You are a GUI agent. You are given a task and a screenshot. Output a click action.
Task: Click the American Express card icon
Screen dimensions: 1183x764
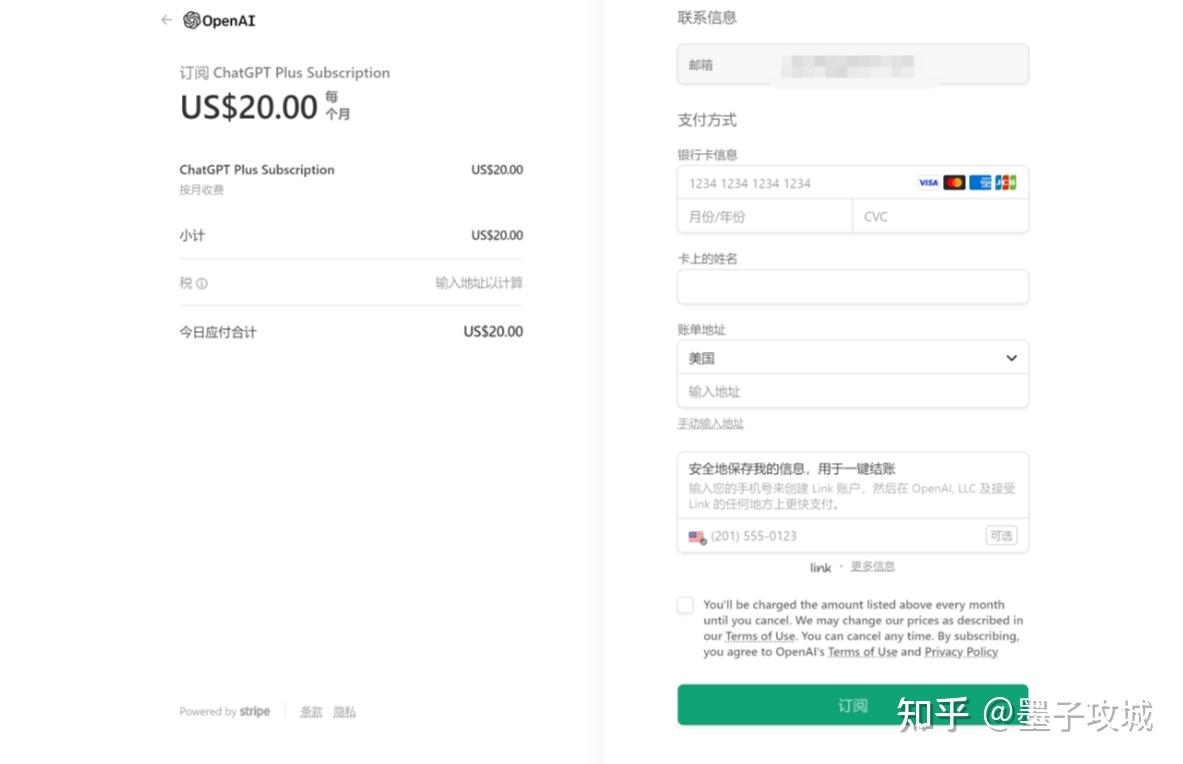click(x=979, y=183)
